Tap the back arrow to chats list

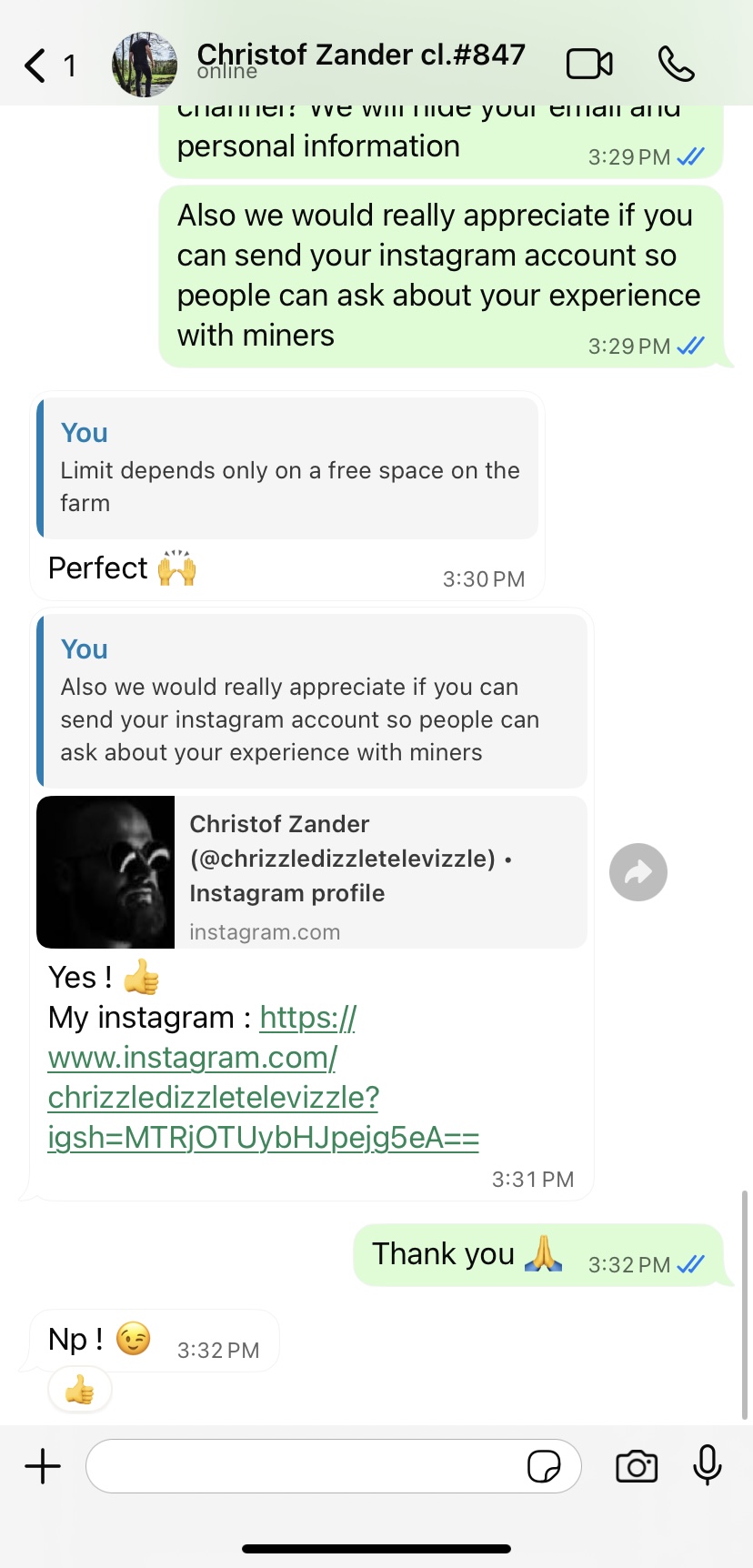[x=36, y=65]
